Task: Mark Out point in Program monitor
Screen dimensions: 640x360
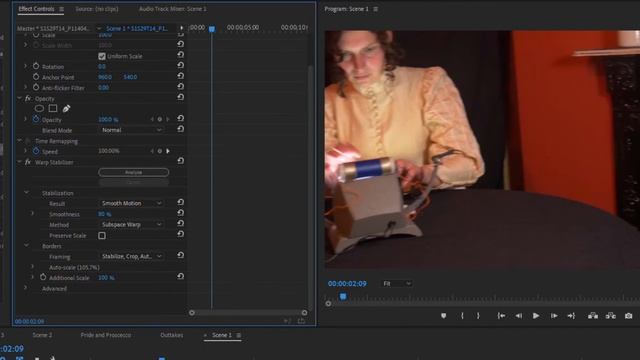Action: tap(478, 316)
